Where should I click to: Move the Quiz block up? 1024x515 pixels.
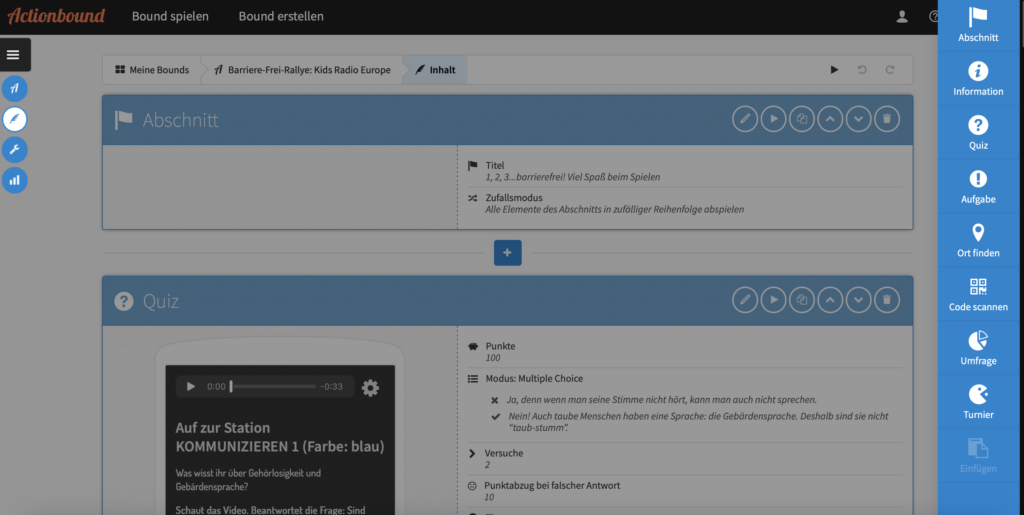click(829, 300)
